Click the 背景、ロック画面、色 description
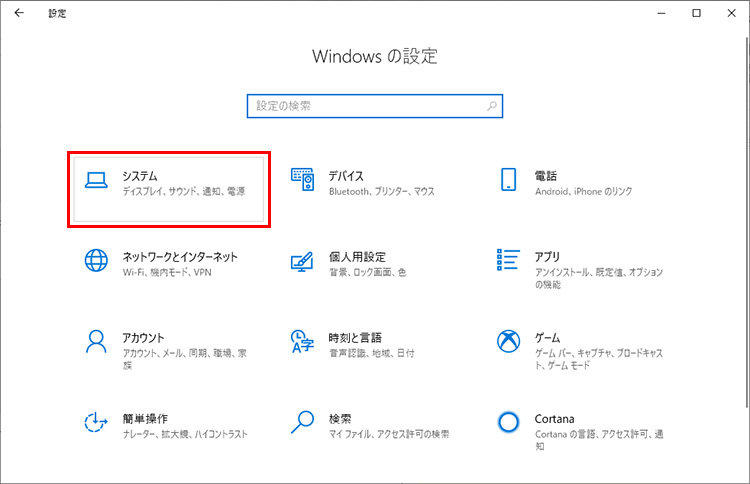 [x=367, y=272]
